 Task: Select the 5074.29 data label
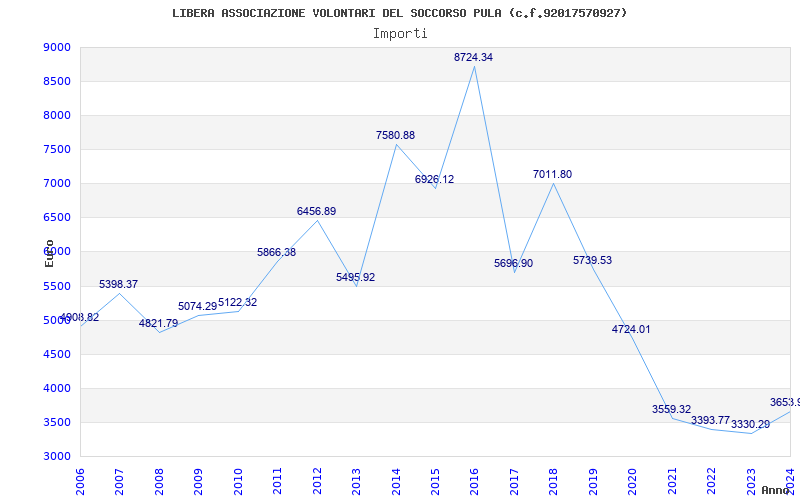[197, 306]
